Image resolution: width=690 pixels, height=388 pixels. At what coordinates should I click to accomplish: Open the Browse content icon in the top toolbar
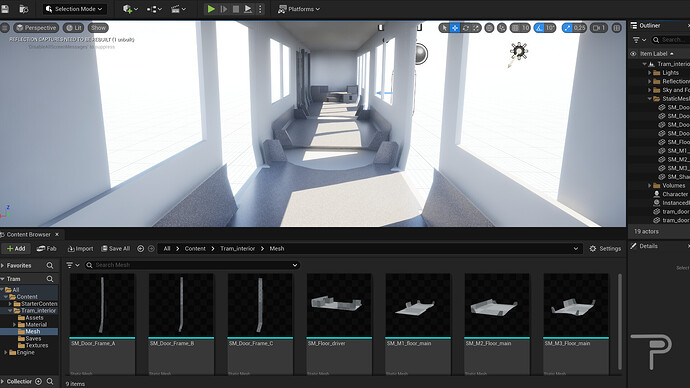[x=24, y=9]
